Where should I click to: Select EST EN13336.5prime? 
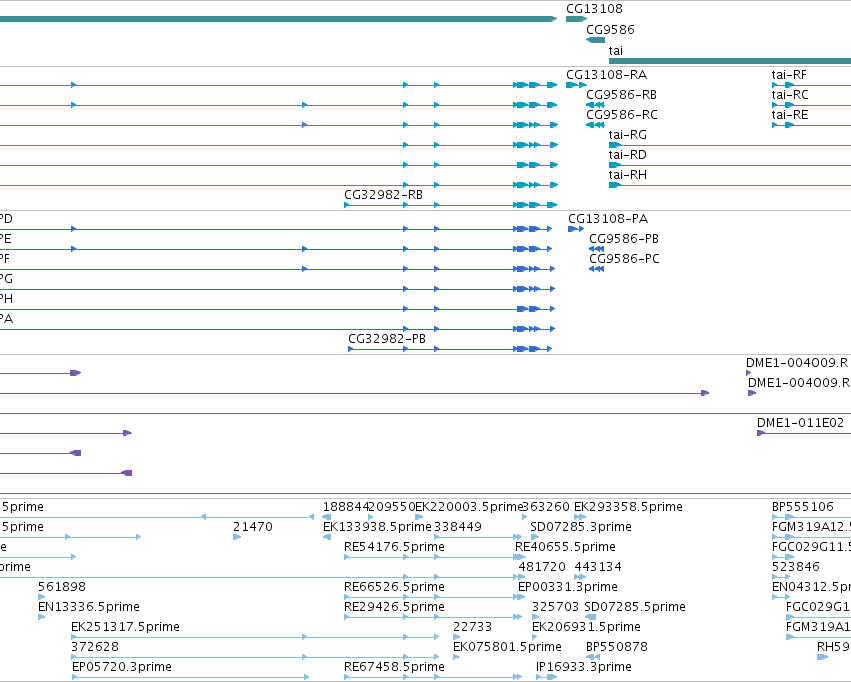(x=89, y=607)
